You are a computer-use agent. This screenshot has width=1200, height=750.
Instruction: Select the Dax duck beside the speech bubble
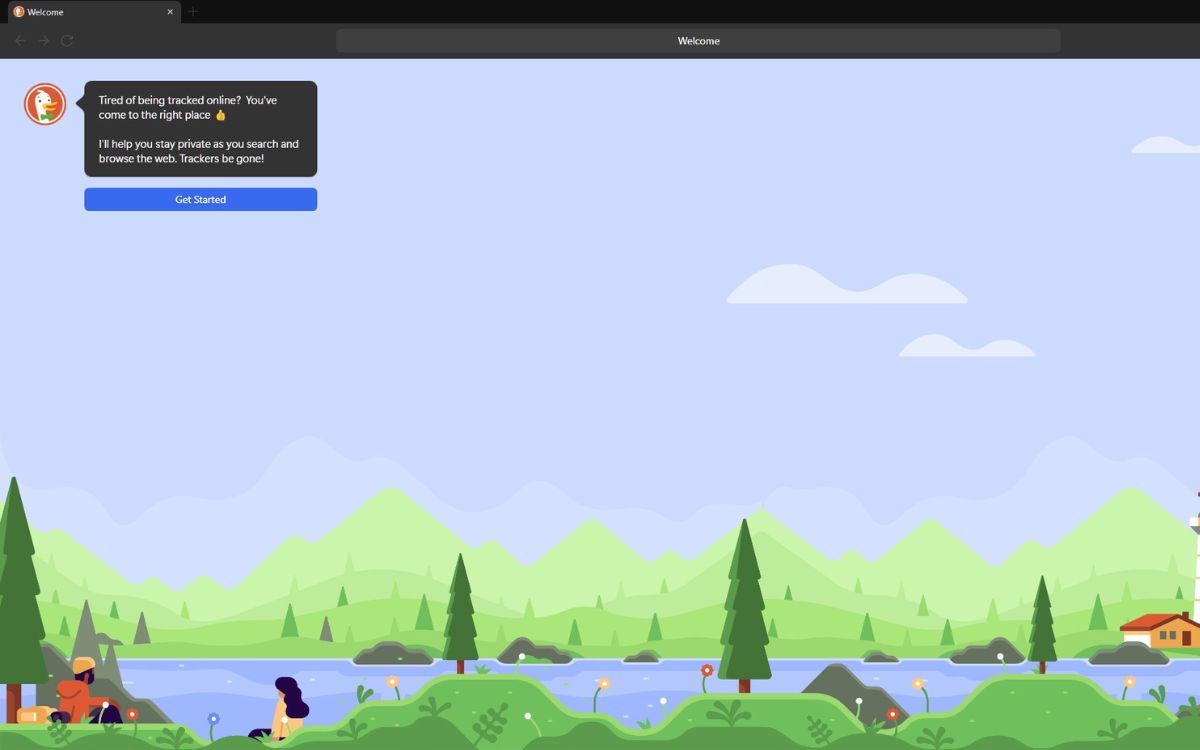click(x=45, y=103)
